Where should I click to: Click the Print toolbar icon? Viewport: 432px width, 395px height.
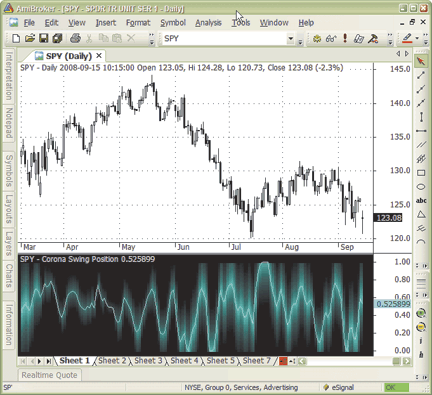[75, 38]
